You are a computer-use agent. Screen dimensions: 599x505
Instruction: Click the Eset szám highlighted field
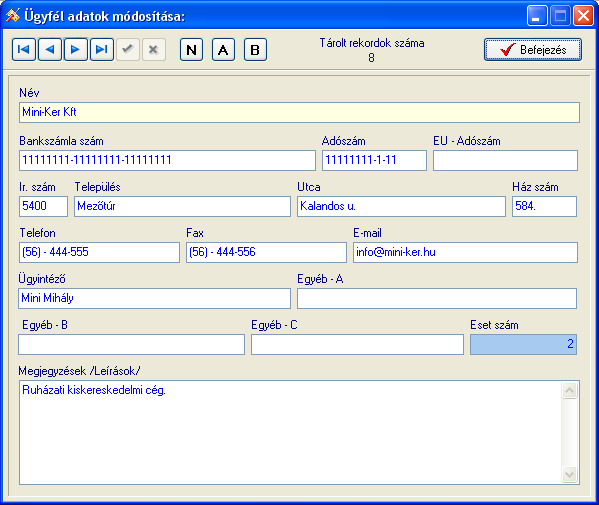[523, 345]
